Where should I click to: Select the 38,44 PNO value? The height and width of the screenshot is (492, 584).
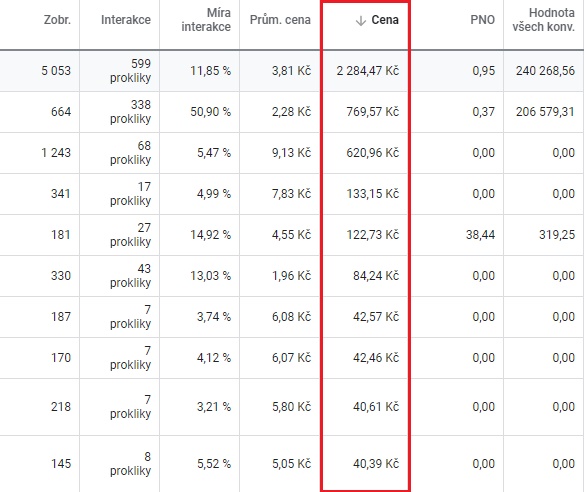click(480, 235)
